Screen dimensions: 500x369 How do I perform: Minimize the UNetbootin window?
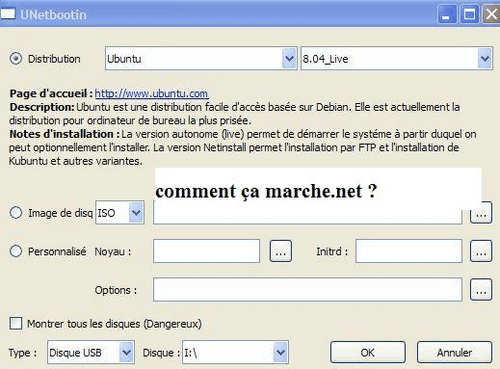point(447,14)
